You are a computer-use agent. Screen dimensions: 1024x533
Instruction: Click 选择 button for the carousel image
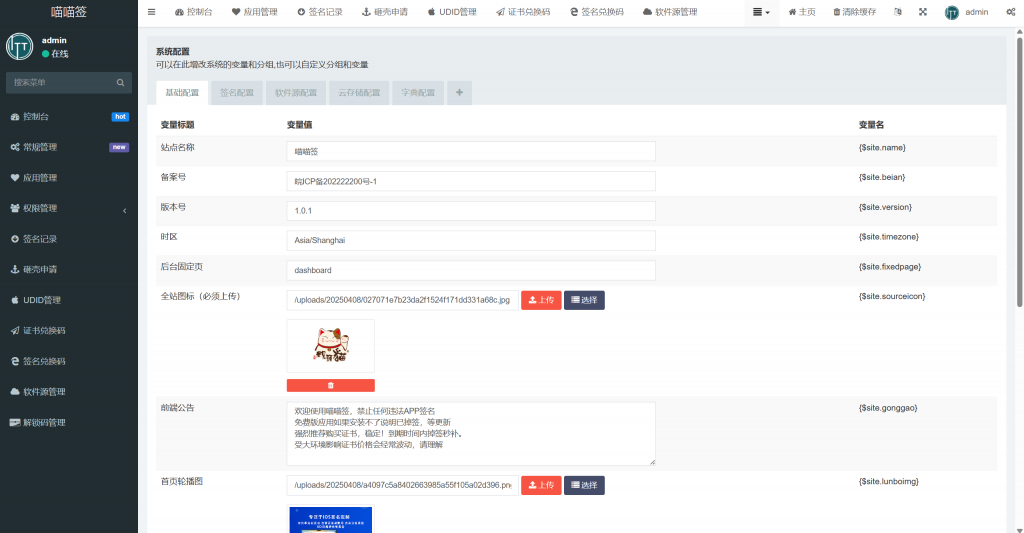584,485
